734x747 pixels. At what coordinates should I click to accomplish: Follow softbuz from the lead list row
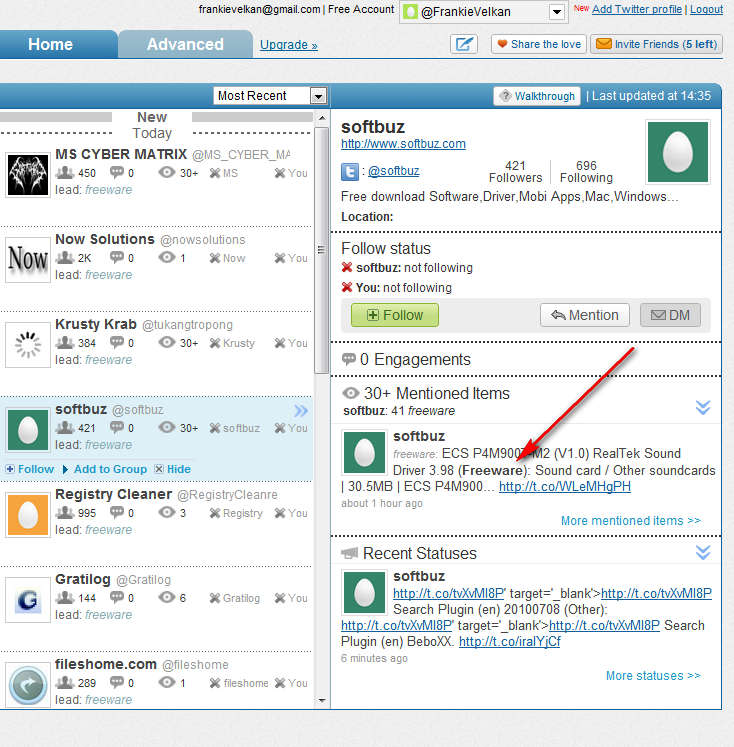click(30, 469)
